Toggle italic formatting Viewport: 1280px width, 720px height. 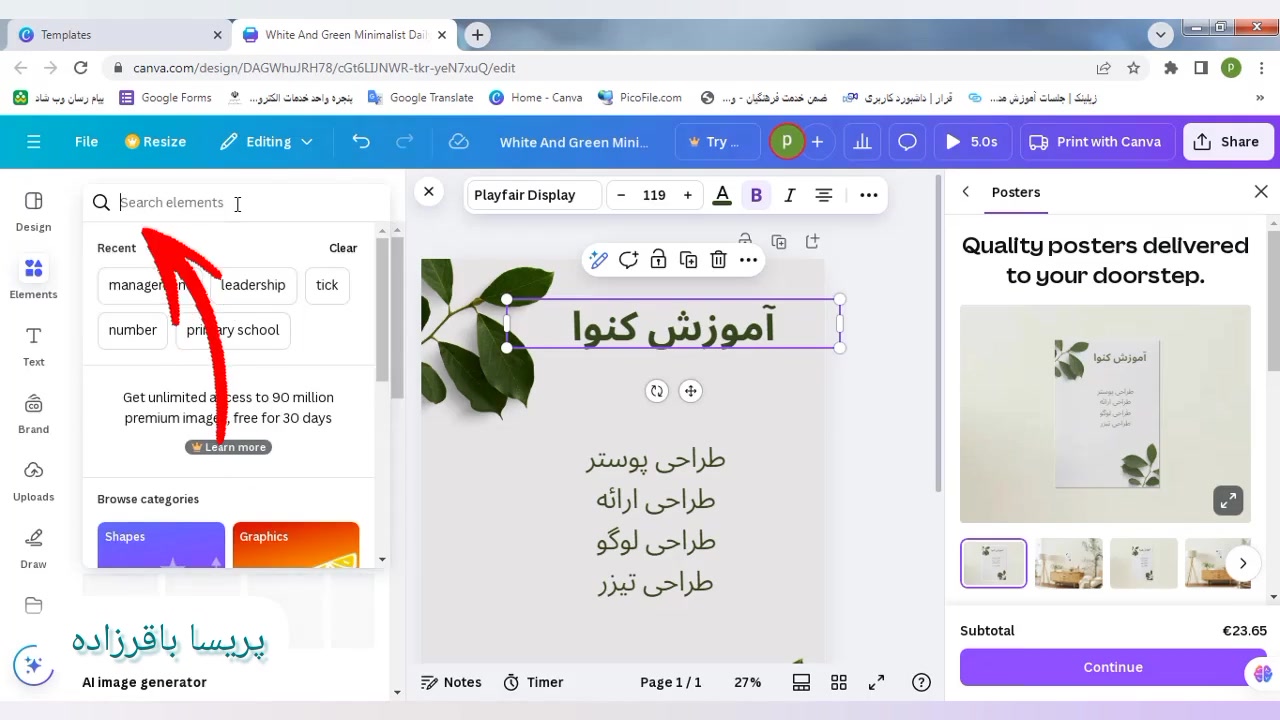coord(790,195)
